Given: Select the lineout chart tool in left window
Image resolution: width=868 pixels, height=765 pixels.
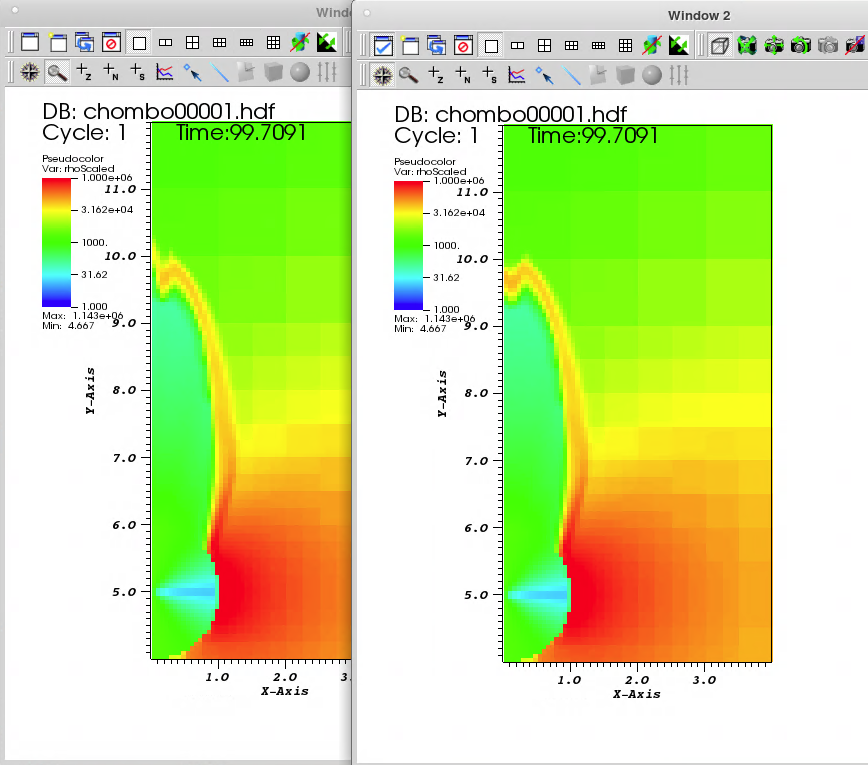Looking at the screenshot, I should (x=164, y=72).
